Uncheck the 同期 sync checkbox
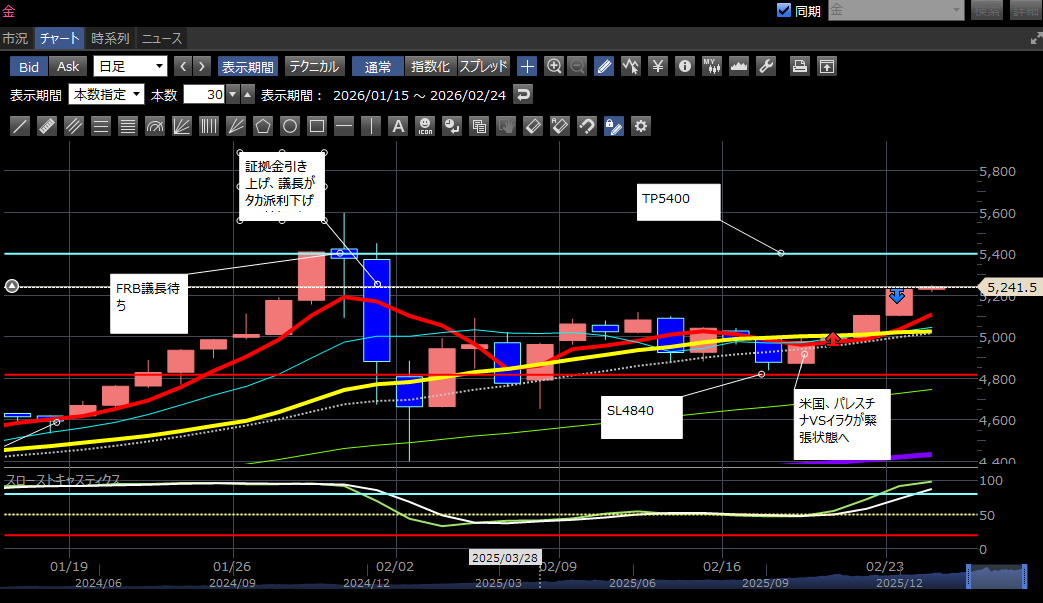 [784, 11]
